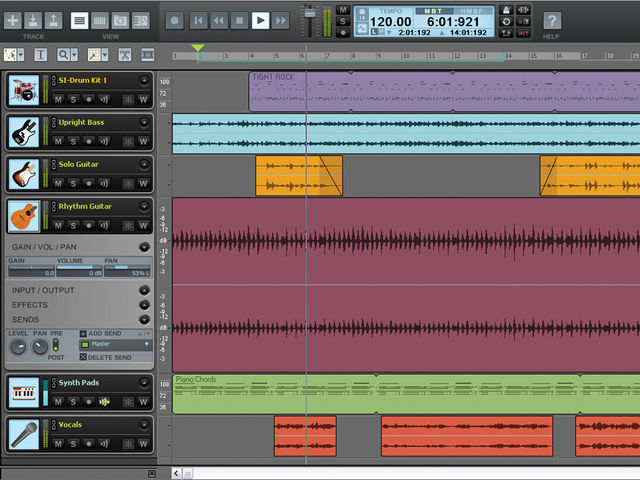Screen dimensions: 640x480
Task: Expand the Solo Guitar track strip
Action: click(144, 164)
